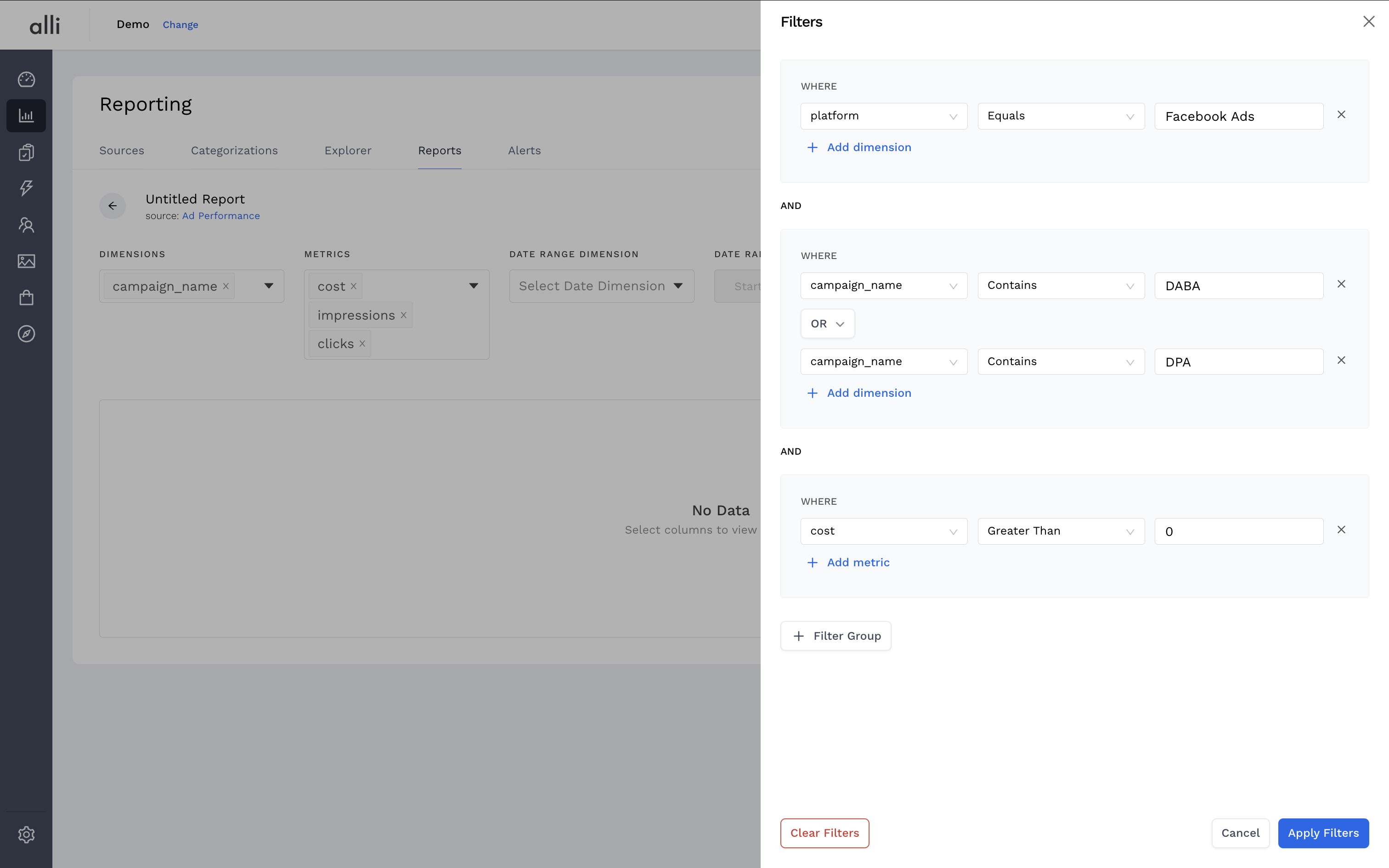Screen dimensions: 1389x868
Task: Open the shopping bag sidebar icon
Action: (x=26, y=298)
